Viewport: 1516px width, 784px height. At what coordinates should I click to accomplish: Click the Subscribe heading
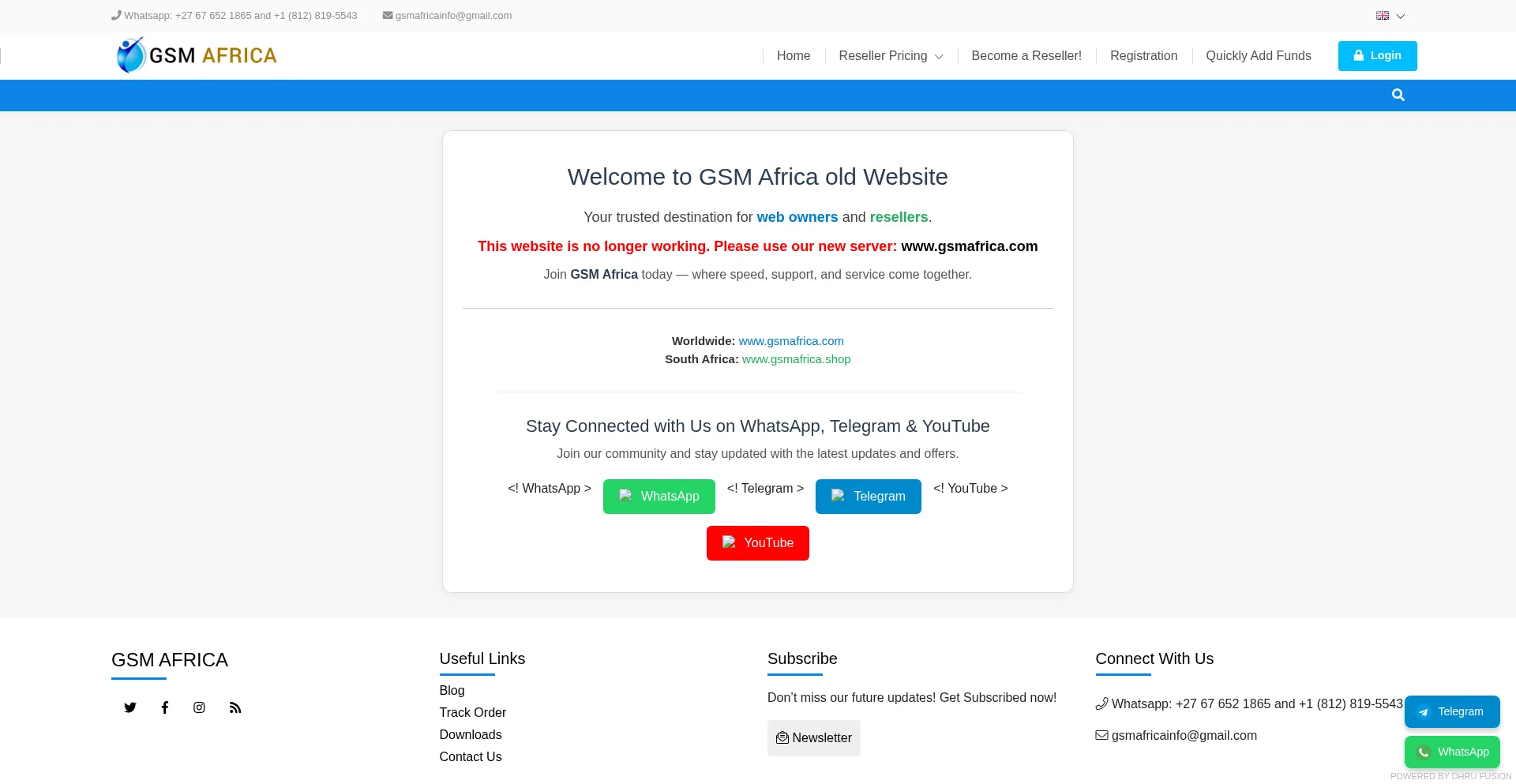(802, 658)
